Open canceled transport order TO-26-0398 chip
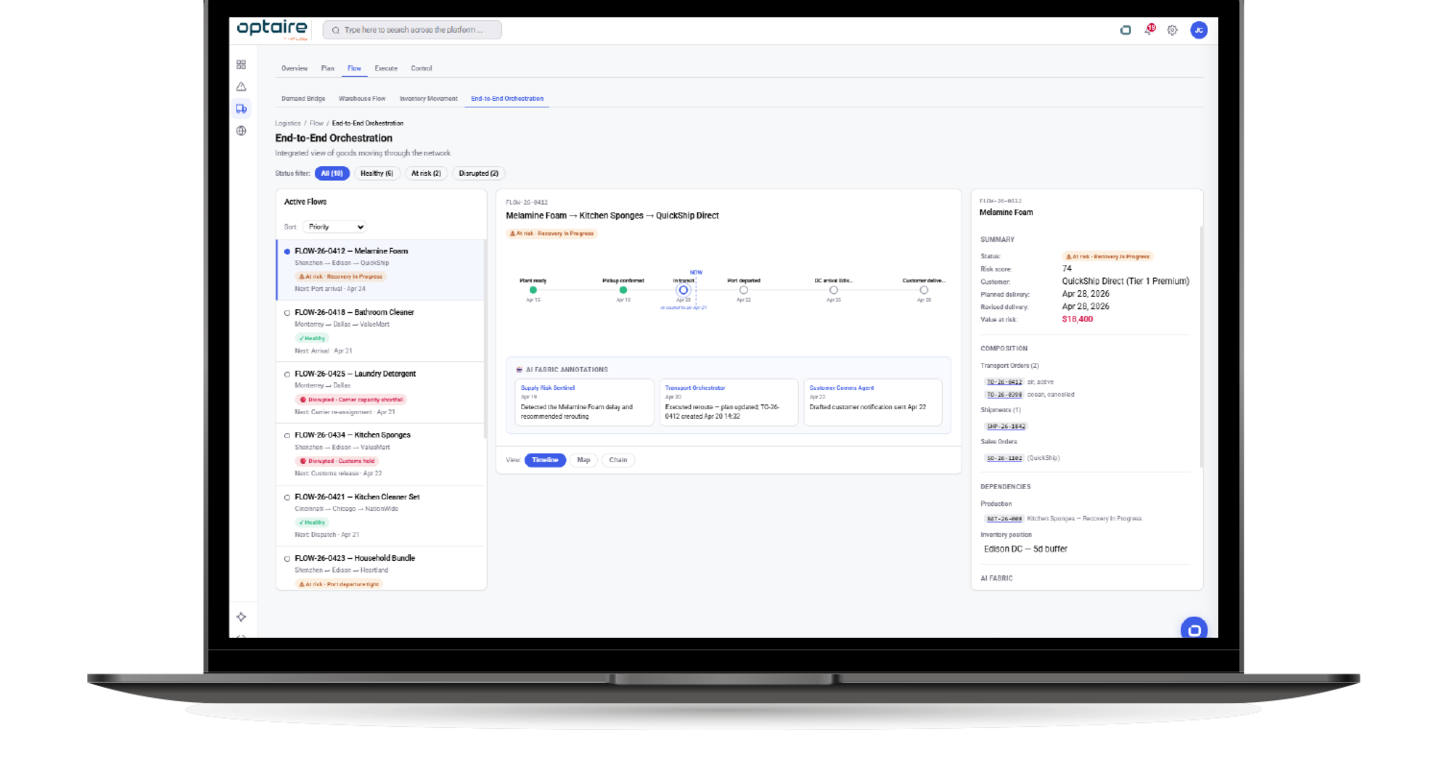Image resolution: width=1440 pixels, height=779 pixels. 1004,394
